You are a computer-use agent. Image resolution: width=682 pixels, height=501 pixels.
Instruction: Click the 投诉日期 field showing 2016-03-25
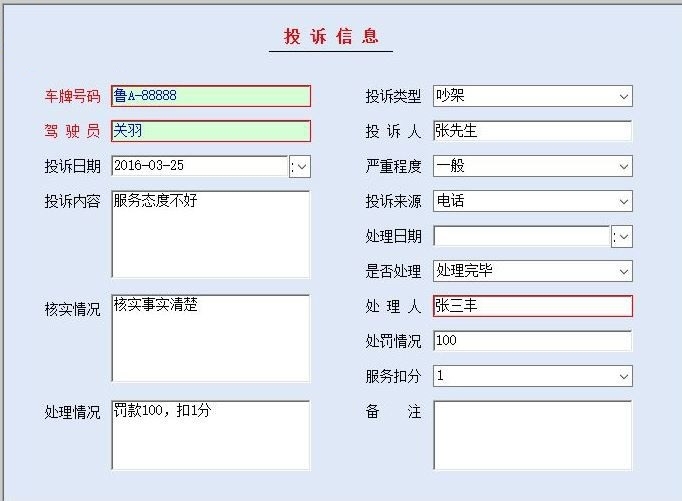pyautogui.click(x=200, y=166)
